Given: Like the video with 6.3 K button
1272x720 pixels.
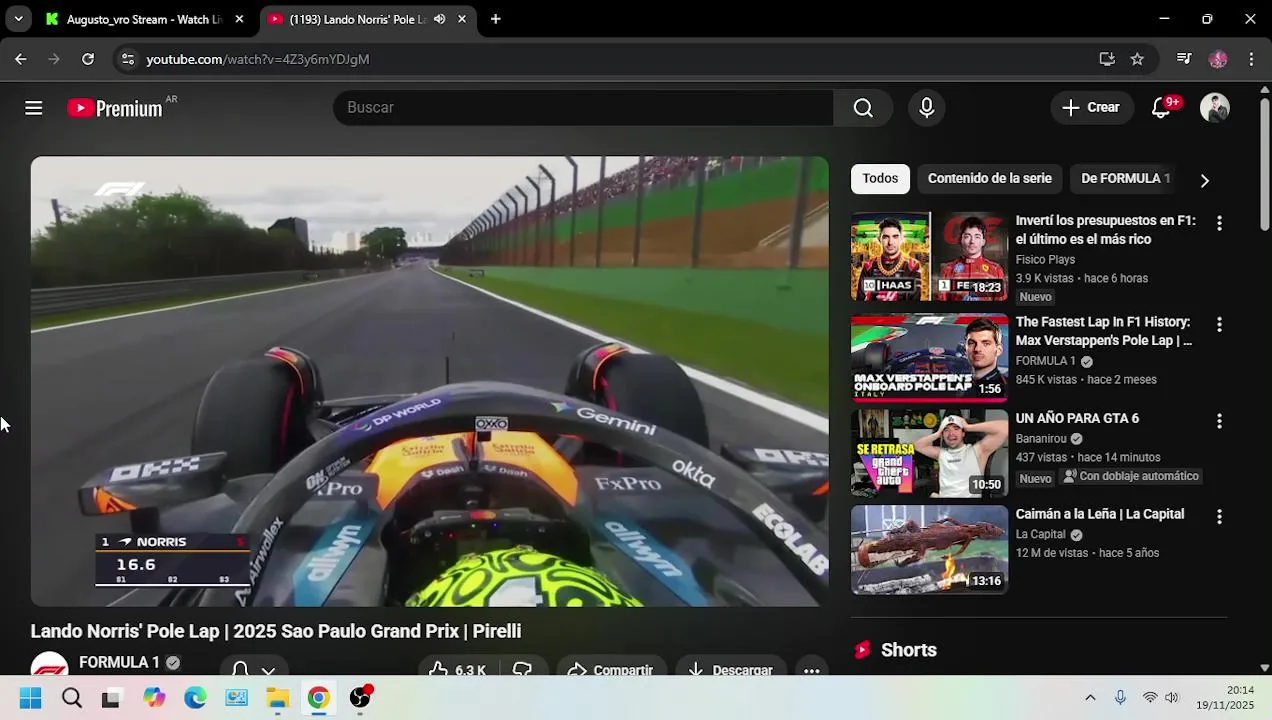Looking at the screenshot, I should (x=458, y=666).
